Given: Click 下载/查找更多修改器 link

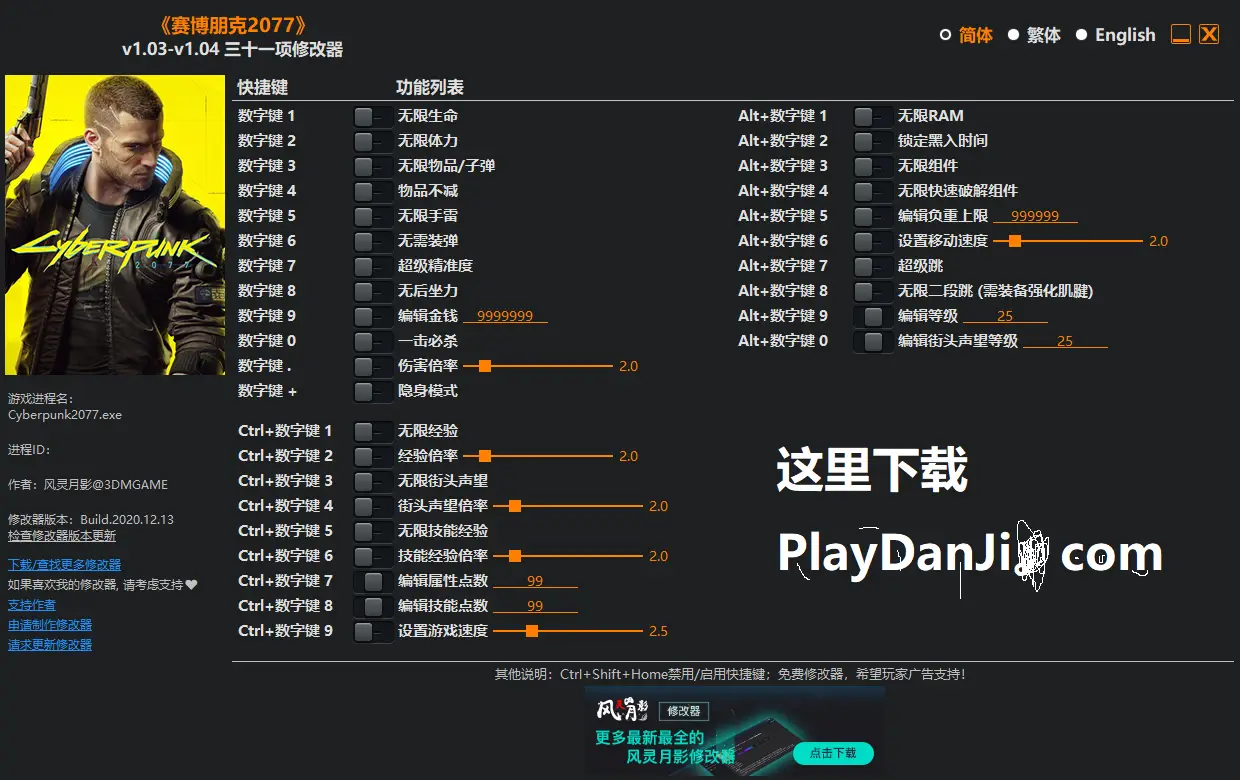Looking at the screenshot, I should (65, 564).
